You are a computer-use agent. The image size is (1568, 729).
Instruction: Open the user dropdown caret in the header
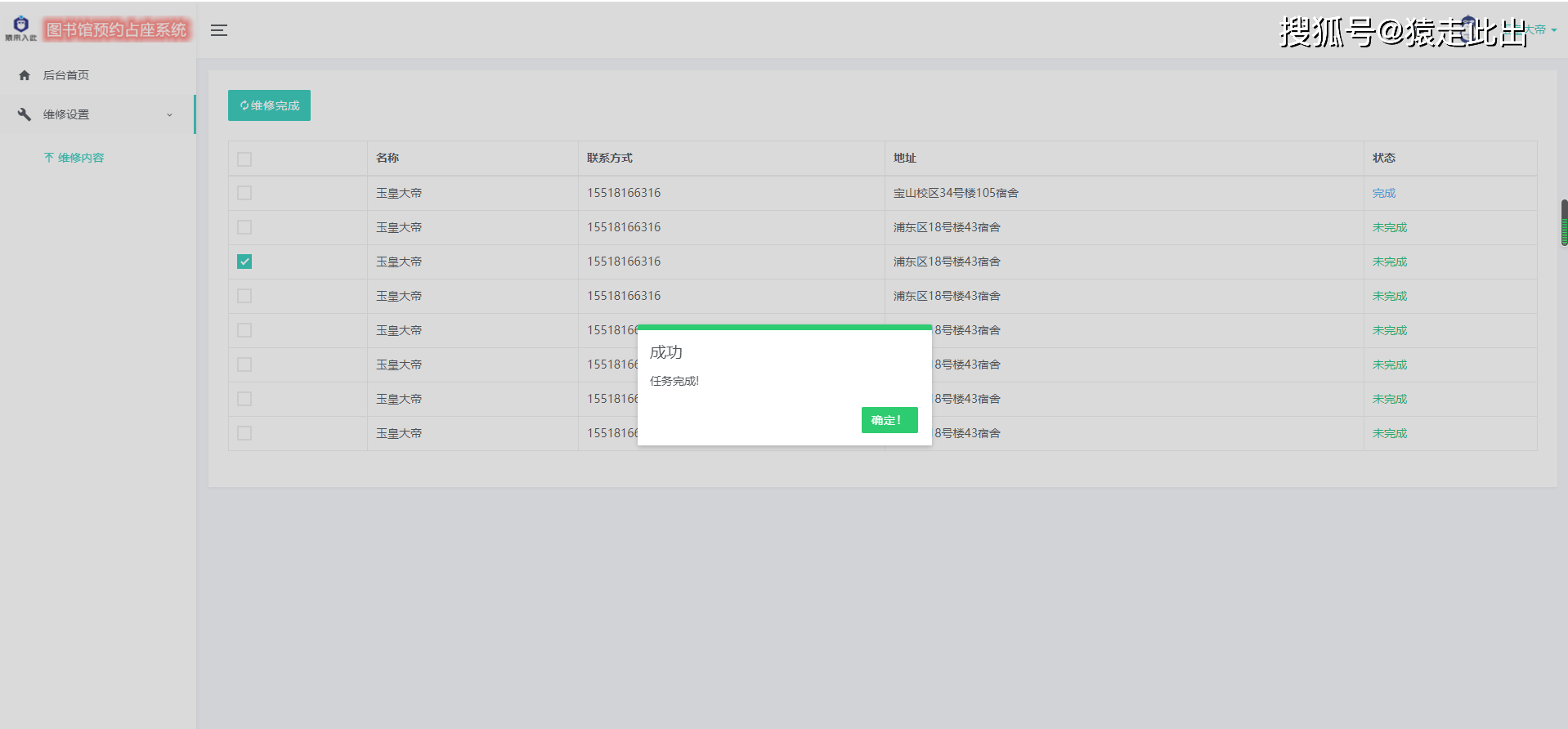click(x=1553, y=30)
